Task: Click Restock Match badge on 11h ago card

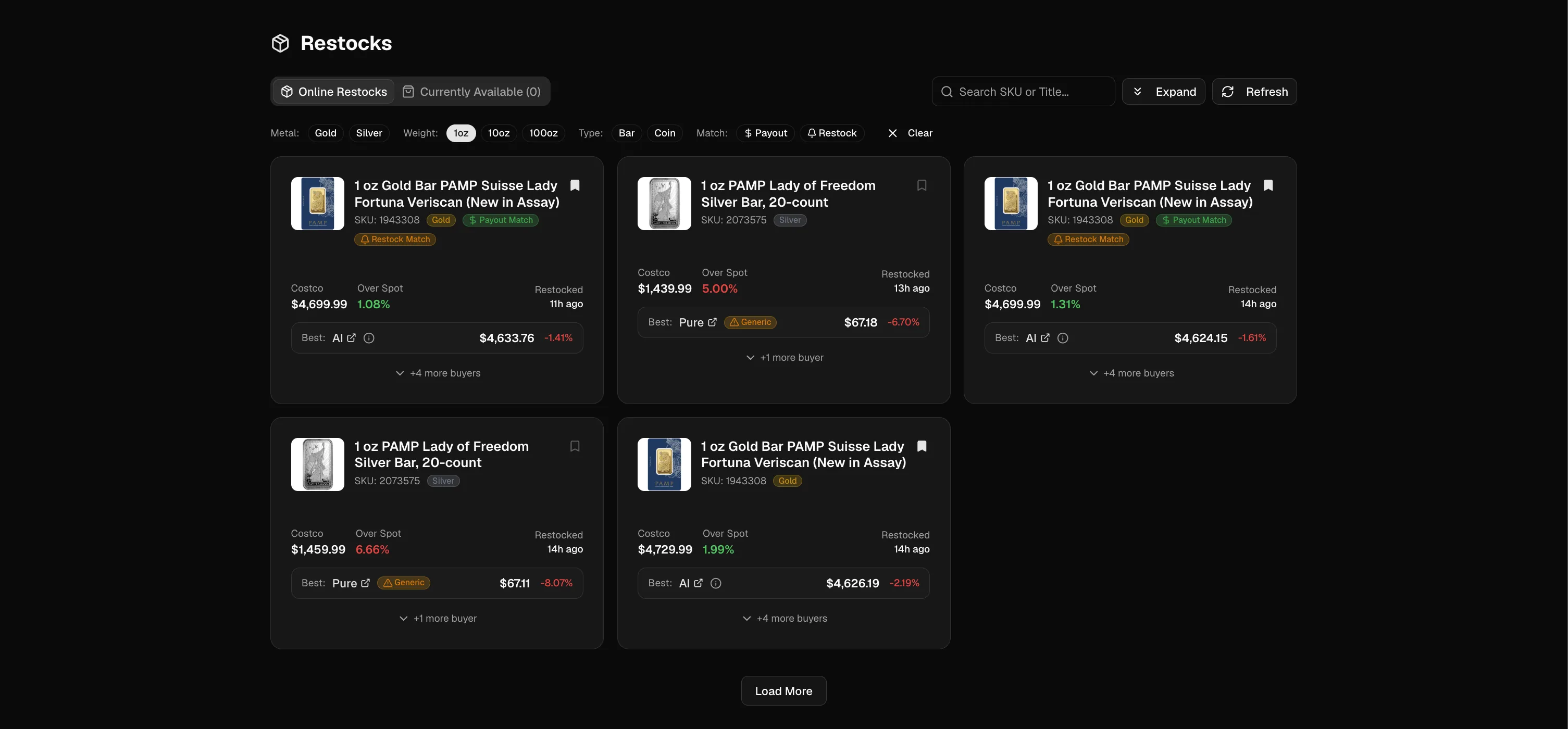Action: coord(394,239)
